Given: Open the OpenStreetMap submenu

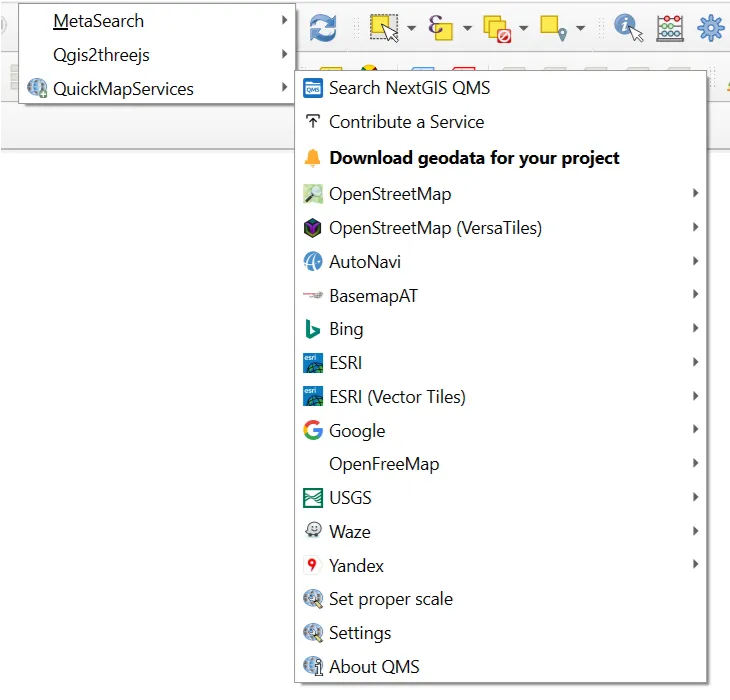Looking at the screenshot, I should click(501, 194).
